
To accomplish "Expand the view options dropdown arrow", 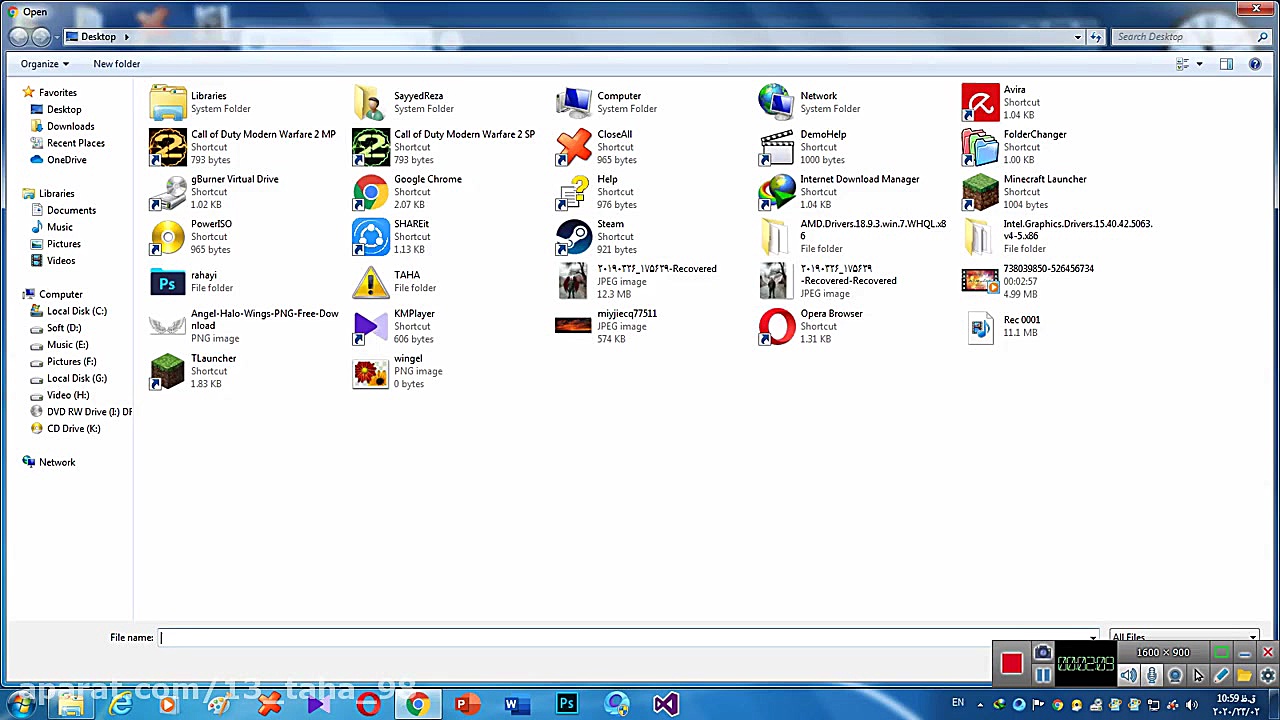I will 1199,64.
